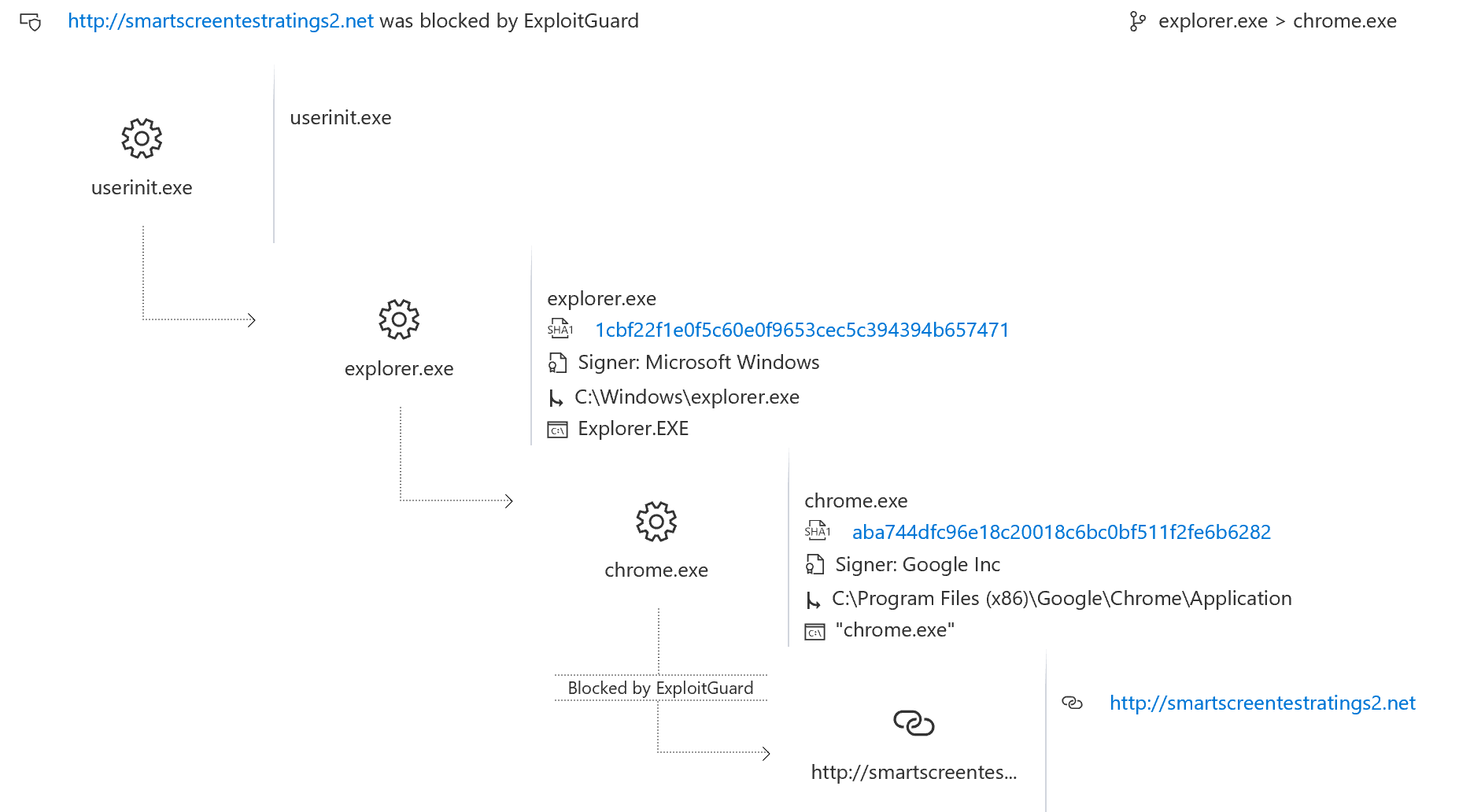Click command line icon beside Explorer.EXE
1459x812 pixels.
[557, 430]
